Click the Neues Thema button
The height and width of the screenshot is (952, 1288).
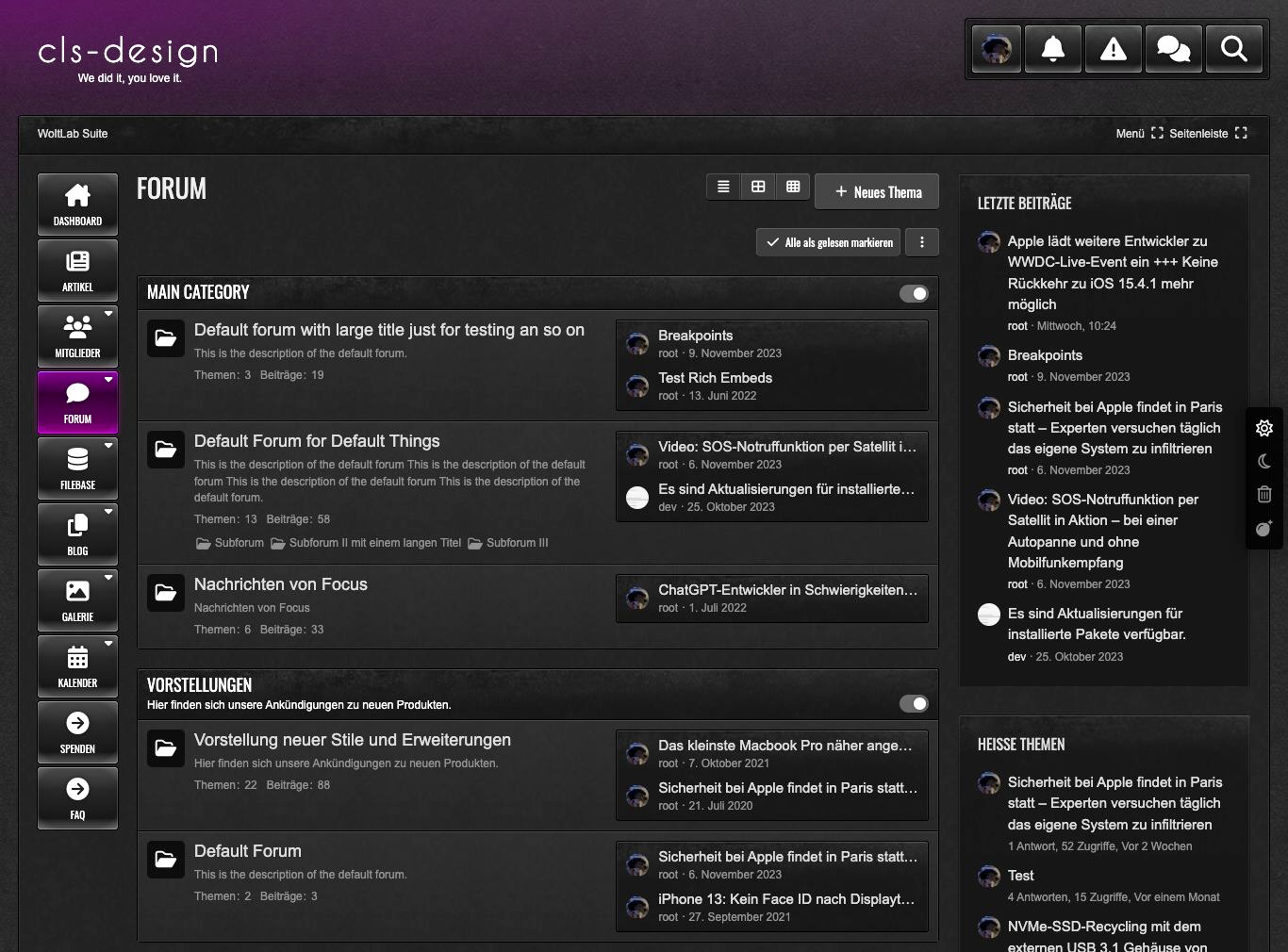tap(877, 192)
